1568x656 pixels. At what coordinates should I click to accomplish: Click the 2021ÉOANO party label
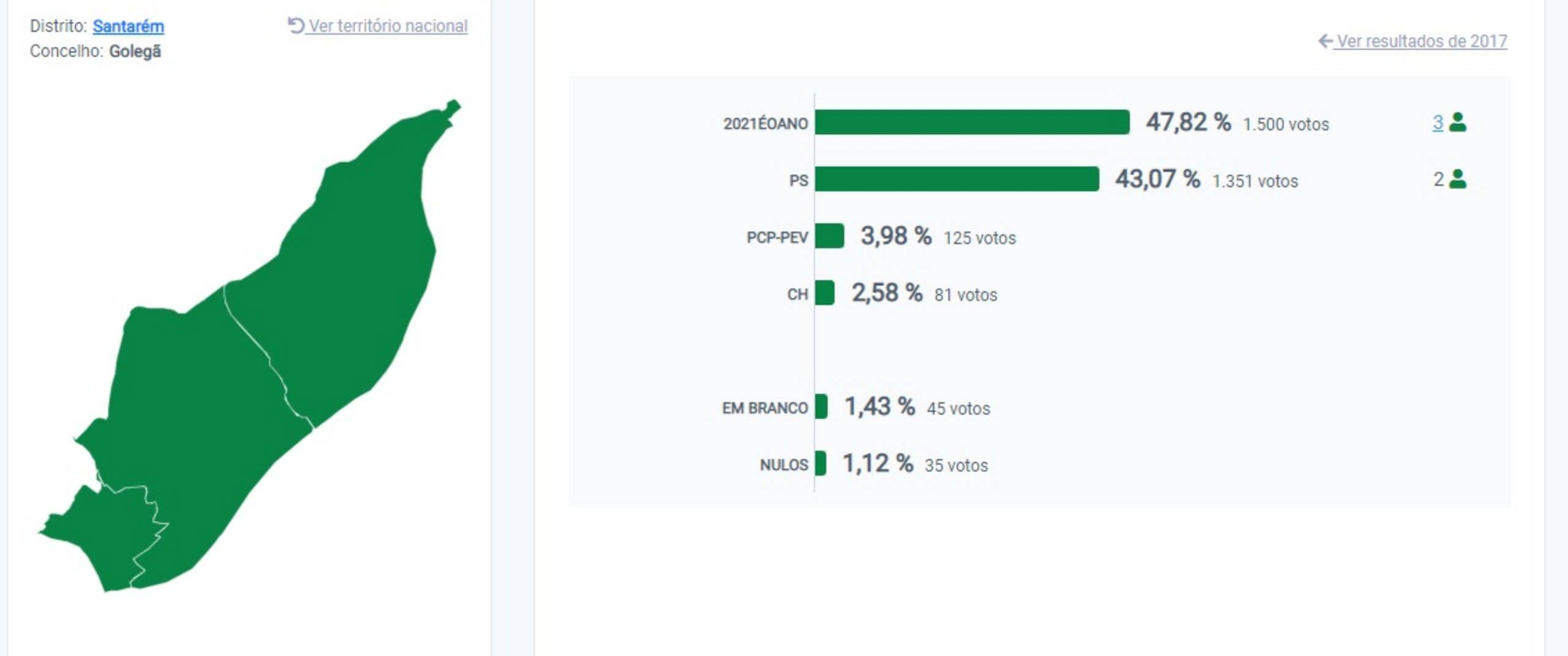(766, 124)
